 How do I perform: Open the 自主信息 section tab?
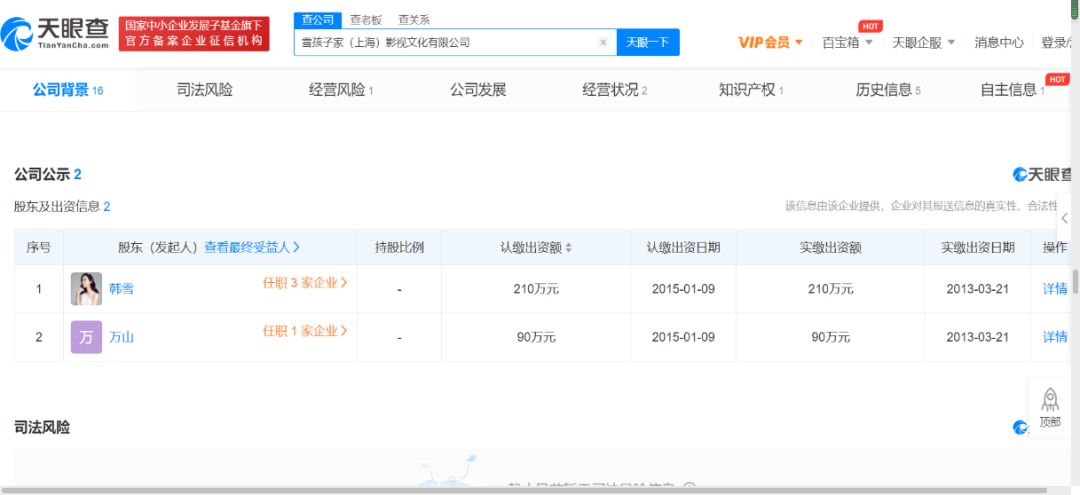pyautogui.click(x=1012, y=89)
